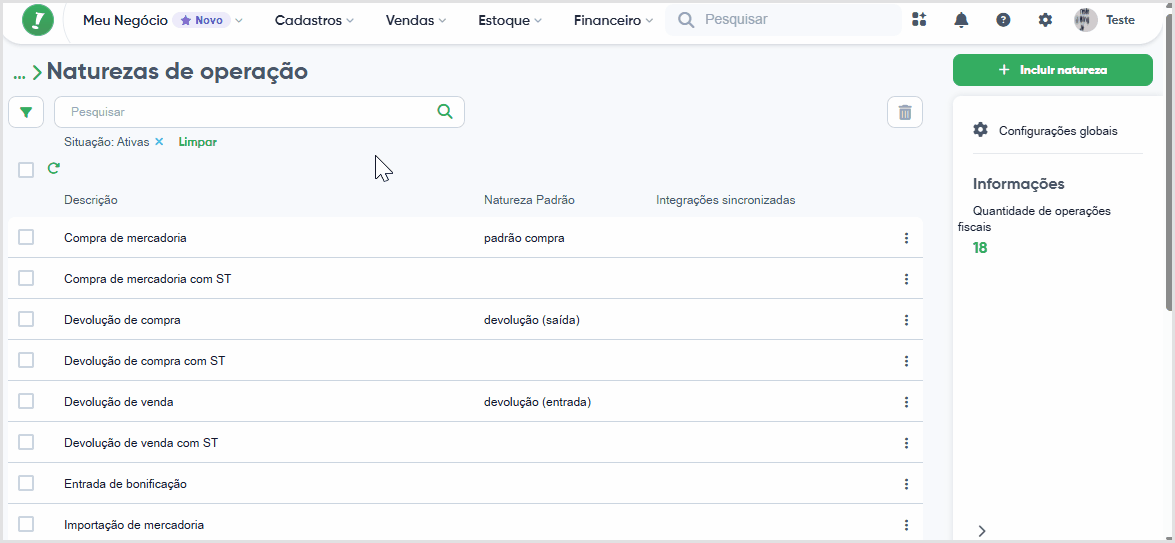The width and height of the screenshot is (1175, 543).
Task: Click the top Pesquisar global search field
Action: (x=784, y=19)
